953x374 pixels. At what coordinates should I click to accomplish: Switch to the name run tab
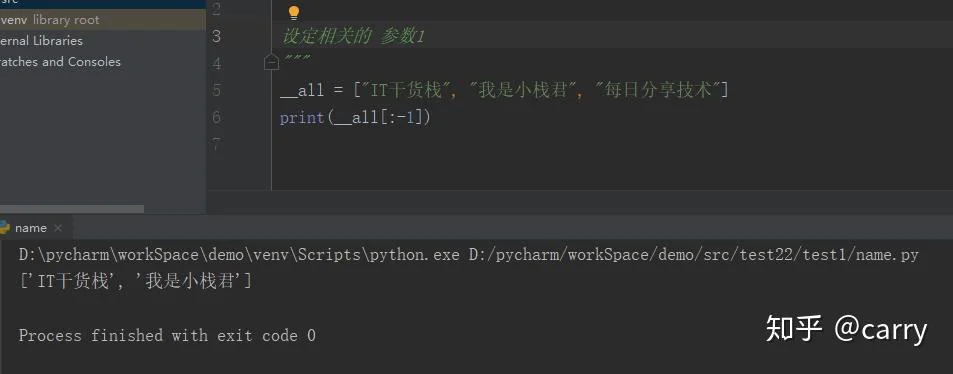30,228
